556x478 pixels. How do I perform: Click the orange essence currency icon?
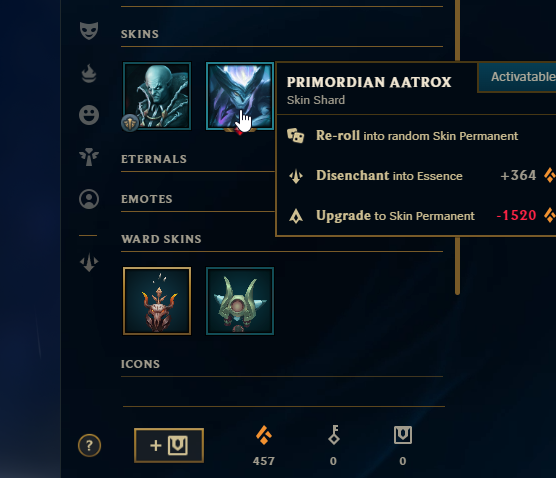264,435
